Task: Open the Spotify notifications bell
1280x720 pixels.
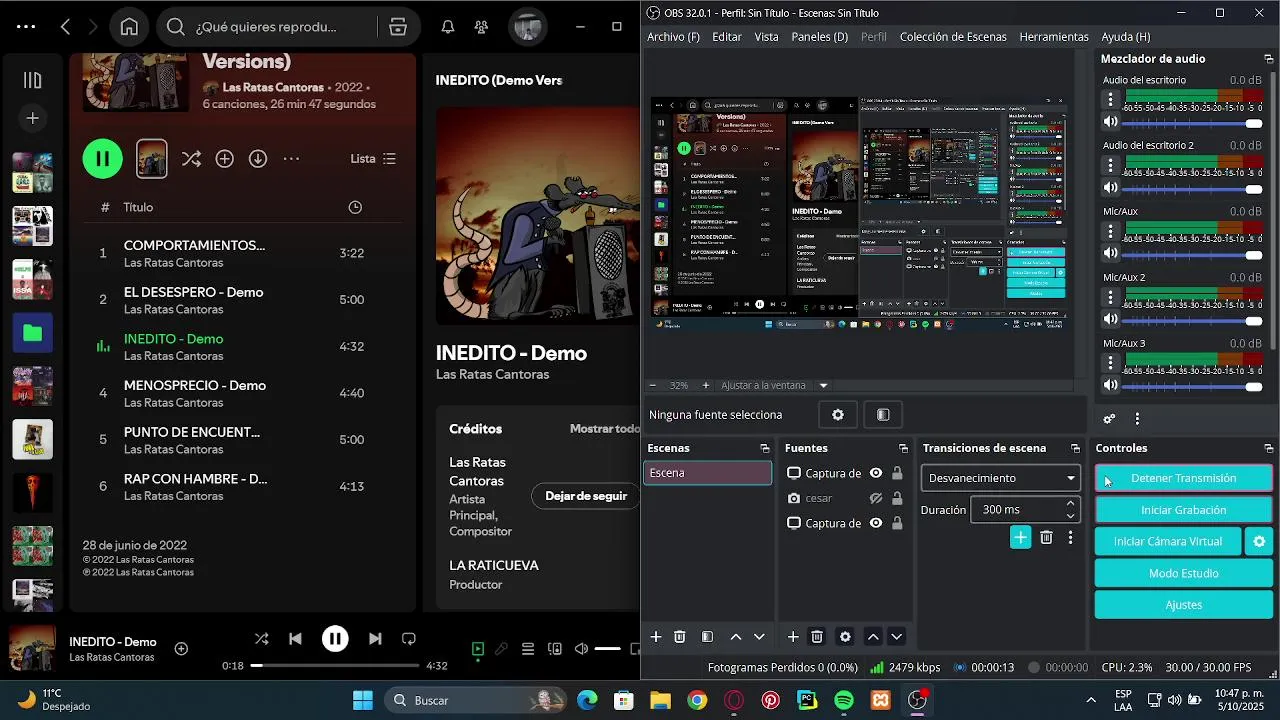Action: click(448, 27)
